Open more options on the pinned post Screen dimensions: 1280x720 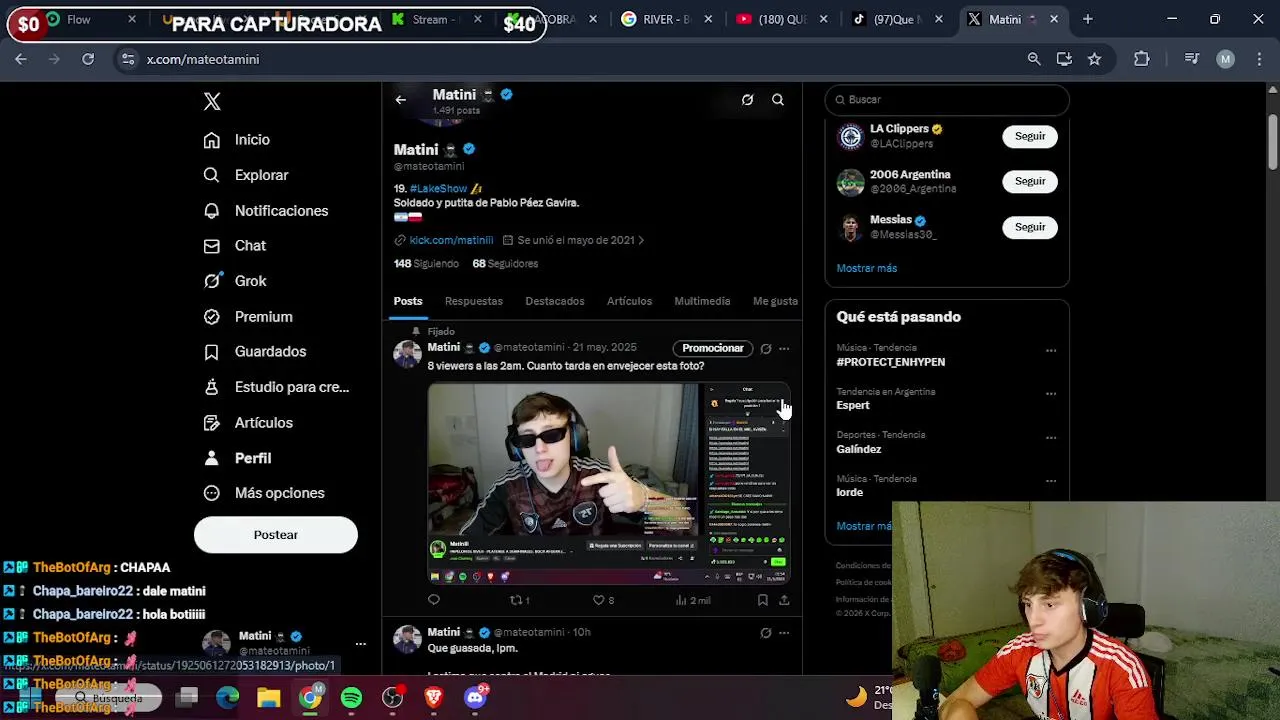click(784, 349)
